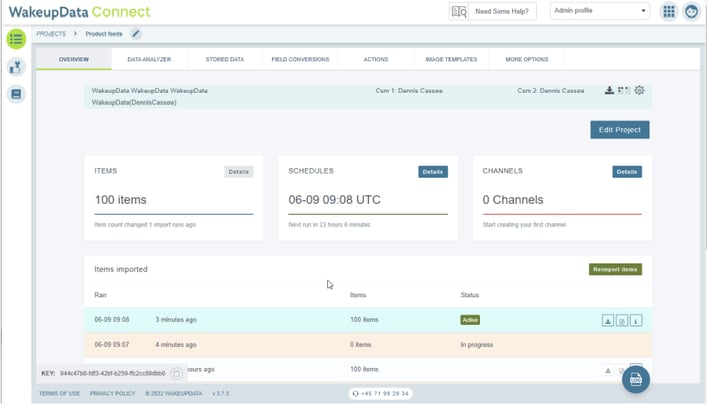This screenshot has width=707, height=405.
Task: Click the help book-search icon
Action: [x=459, y=11]
